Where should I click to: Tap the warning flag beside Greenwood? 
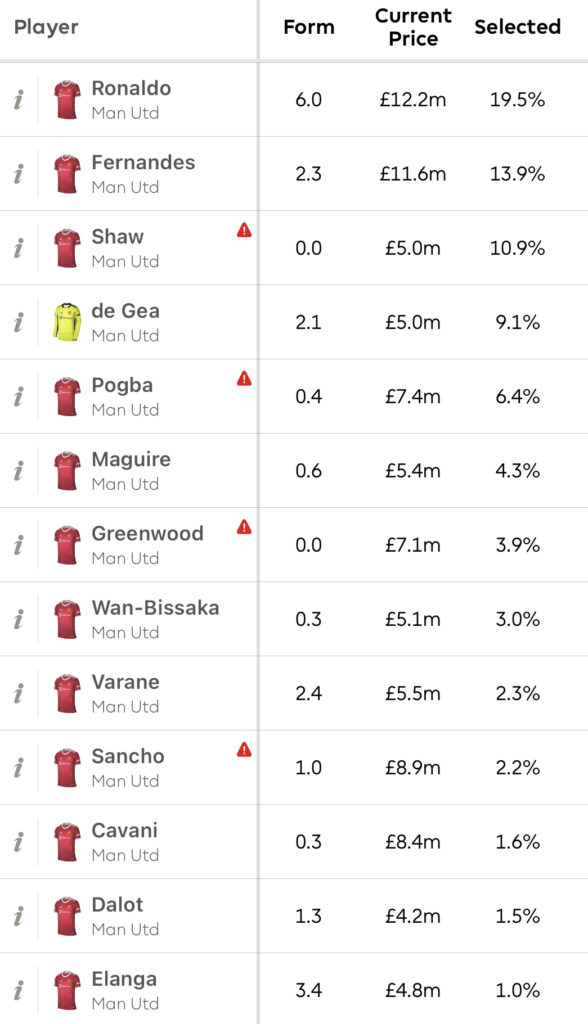(244, 526)
